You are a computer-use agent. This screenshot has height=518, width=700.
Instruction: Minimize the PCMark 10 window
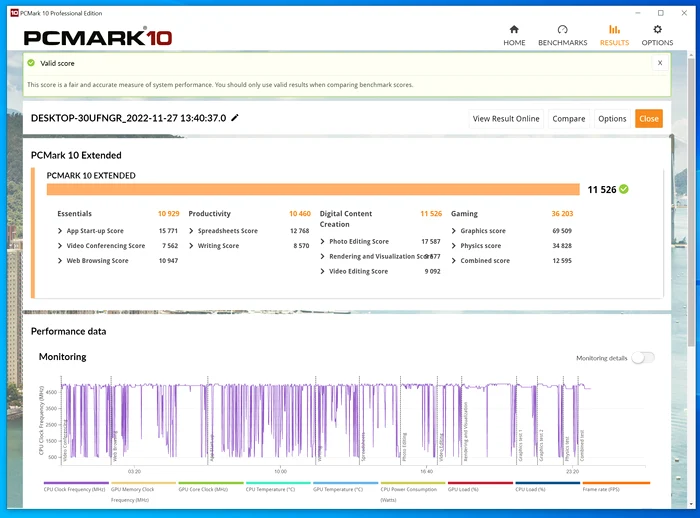[638, 13]
